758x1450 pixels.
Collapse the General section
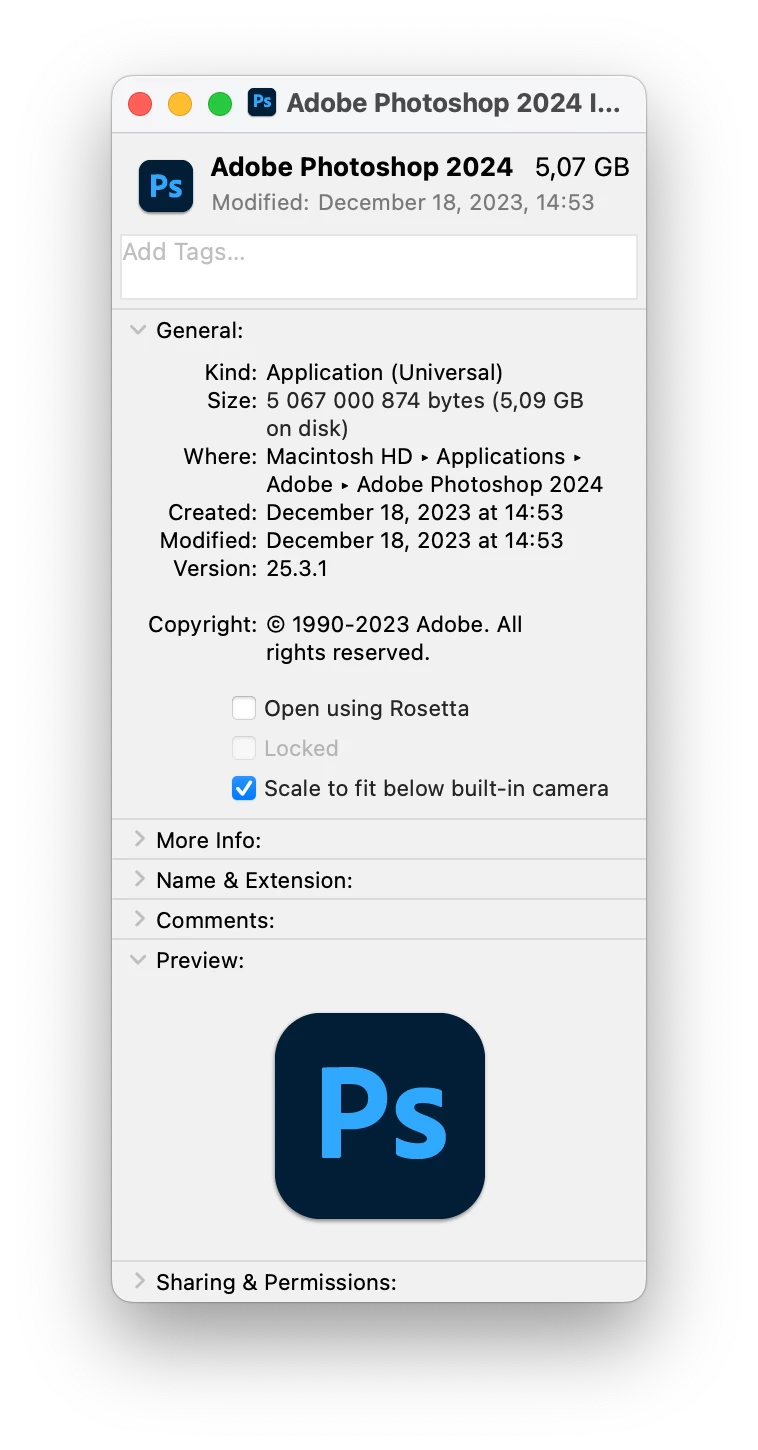[x=139, y=330]
